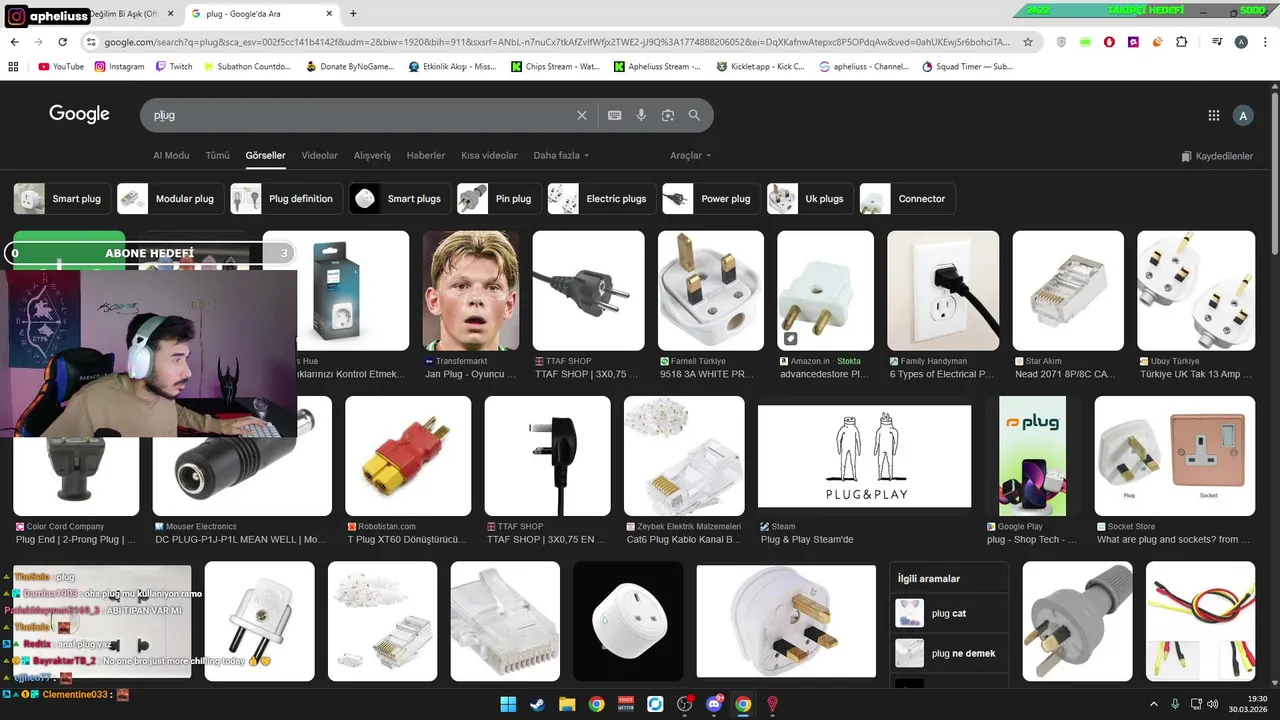Viewport: 1280px width, 720px height.
Task: Select the Smart plug filter chip
Action: click(x=61, y=198)
